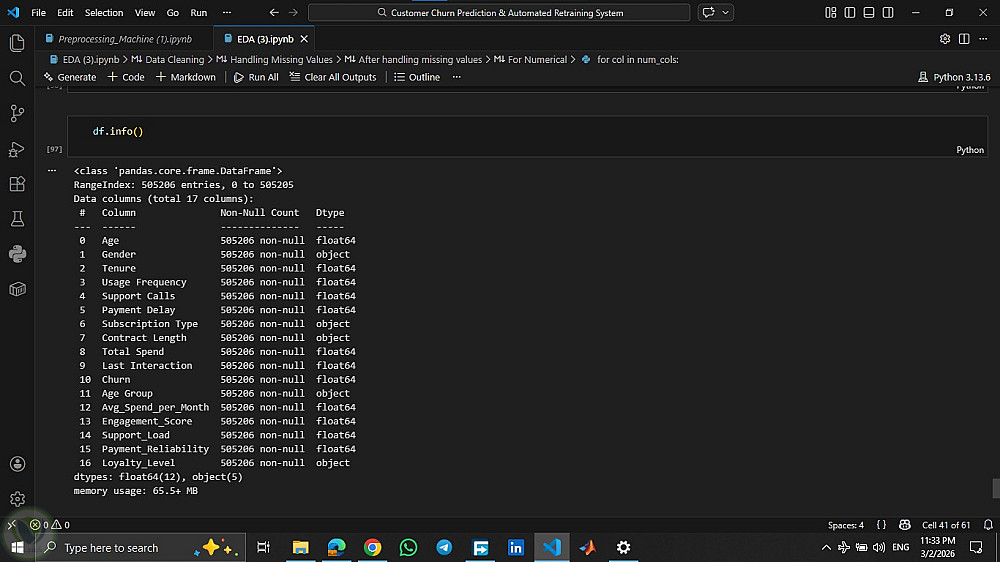This screenshot has height=562, width=1000.
Task: Toggle secondary side bar visibility
Action: 888,13
